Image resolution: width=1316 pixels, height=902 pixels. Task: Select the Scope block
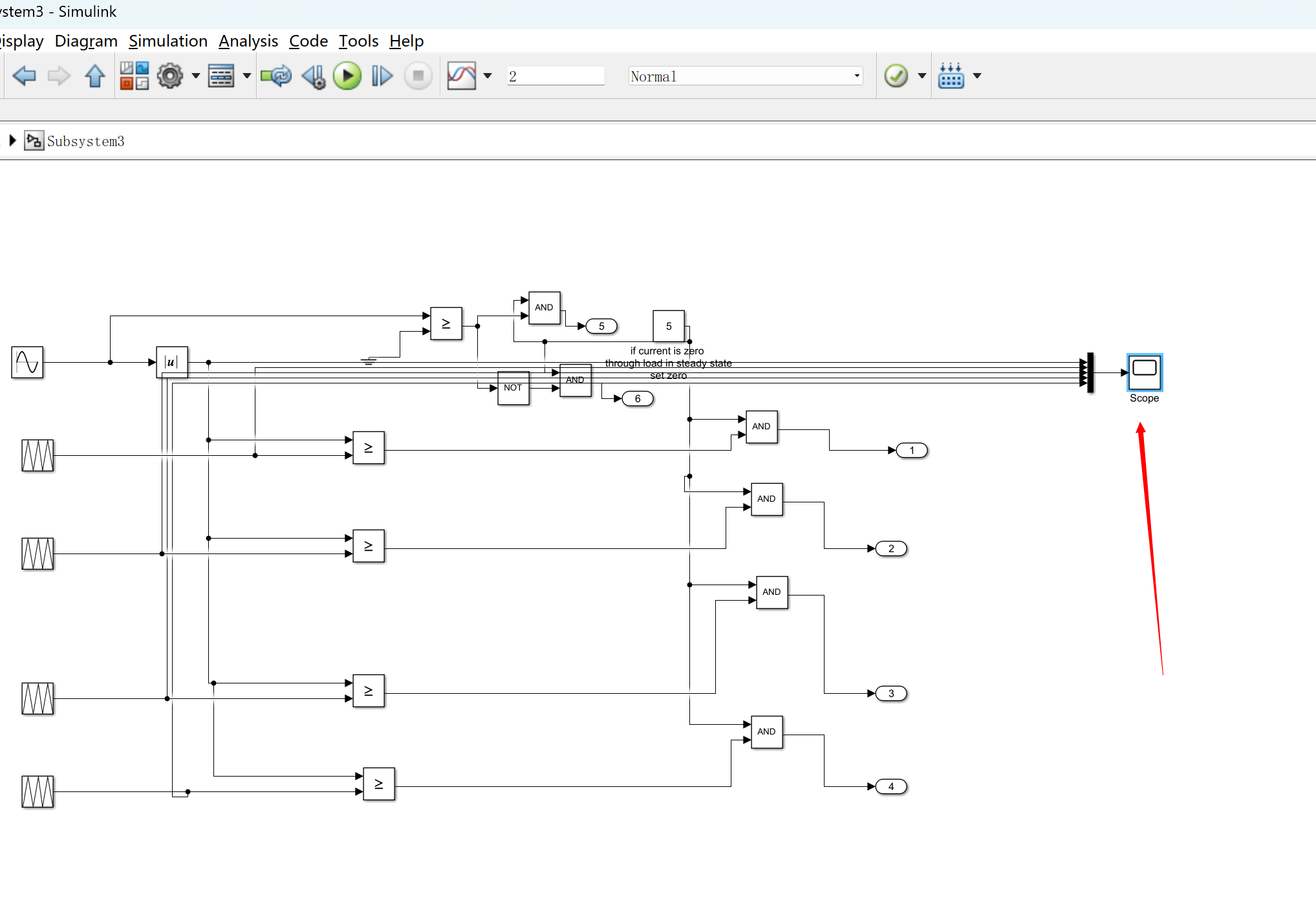point(1144,372)
